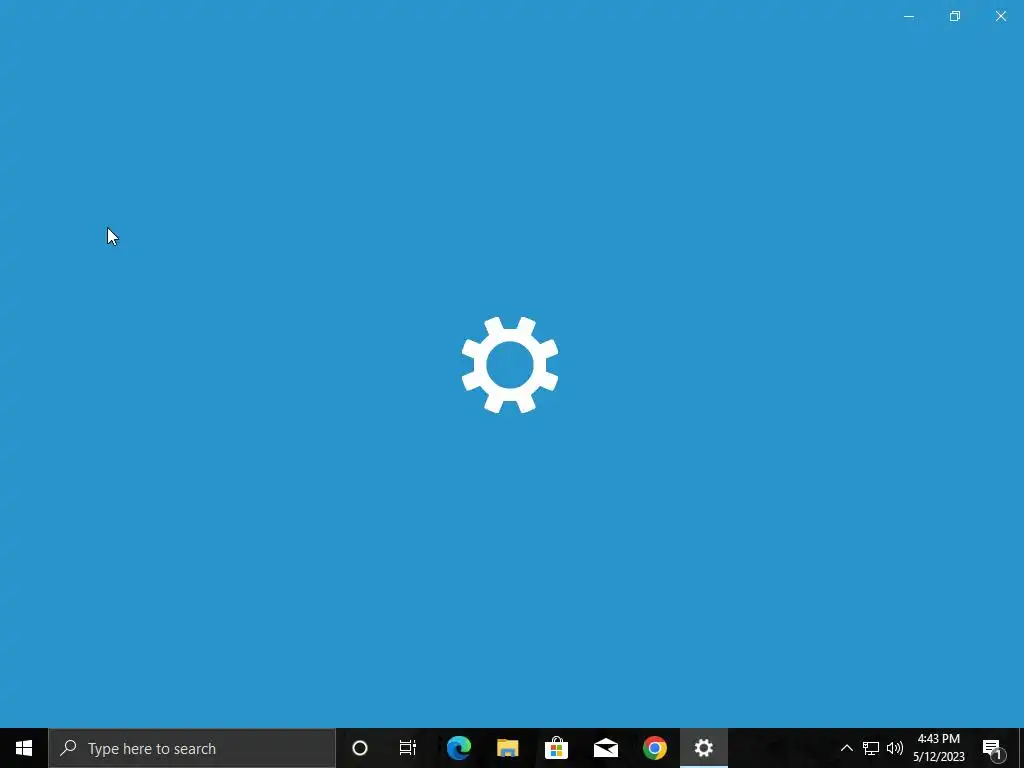Open the volume control
This screenshot has height=768, width=1024.
[895, 748]
